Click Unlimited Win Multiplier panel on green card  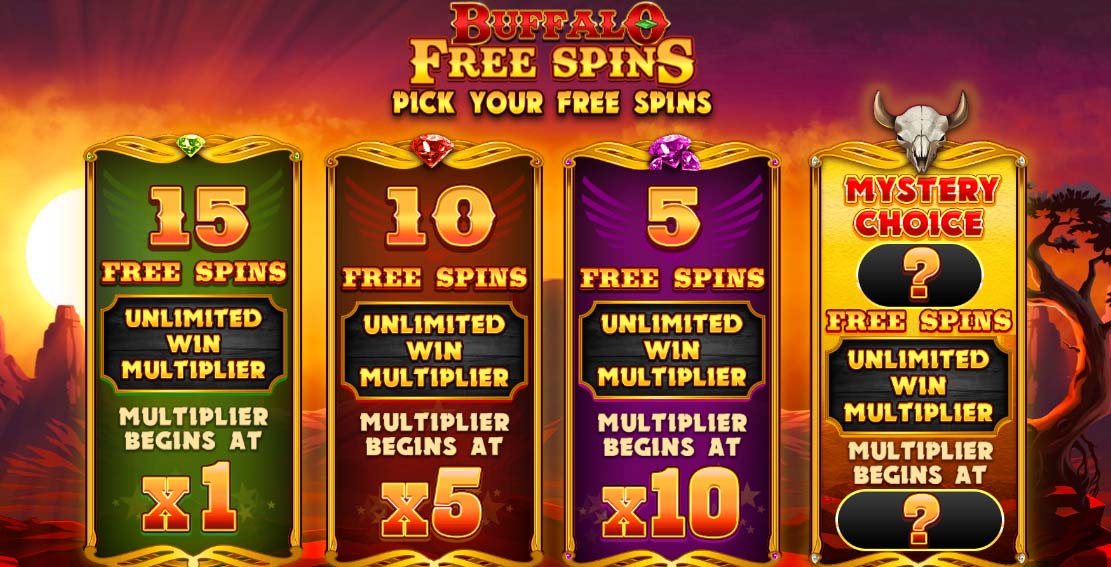193,344
